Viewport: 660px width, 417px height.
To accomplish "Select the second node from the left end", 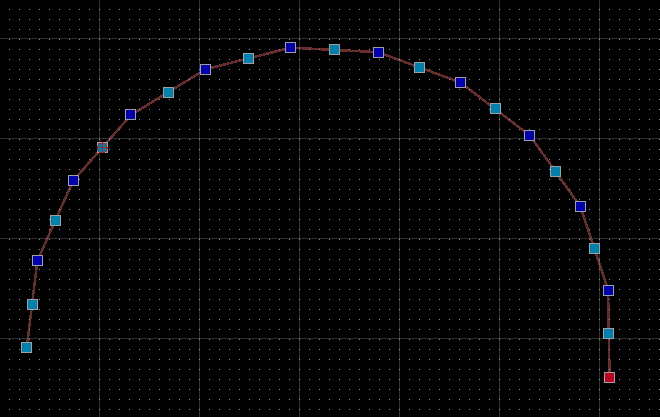I will (32, 304).
